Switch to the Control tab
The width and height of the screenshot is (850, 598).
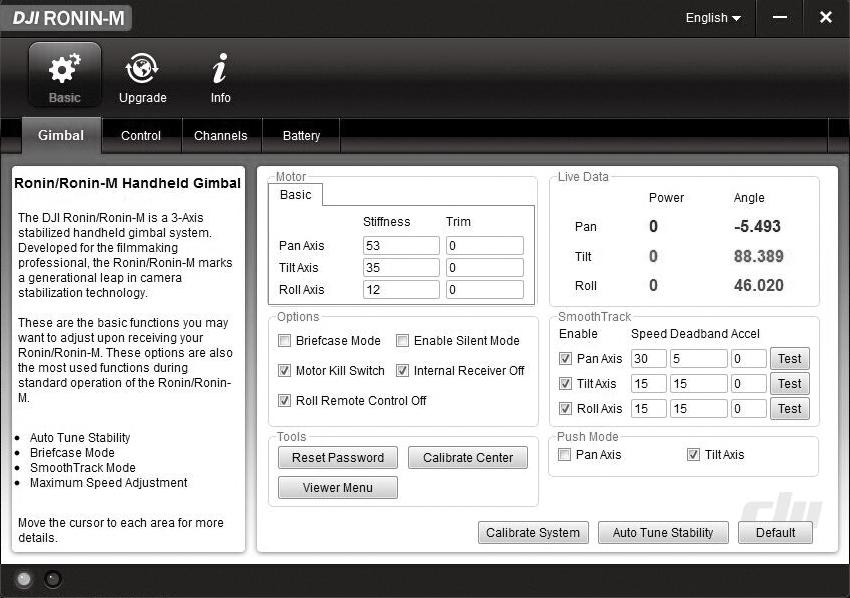point(141,136)
